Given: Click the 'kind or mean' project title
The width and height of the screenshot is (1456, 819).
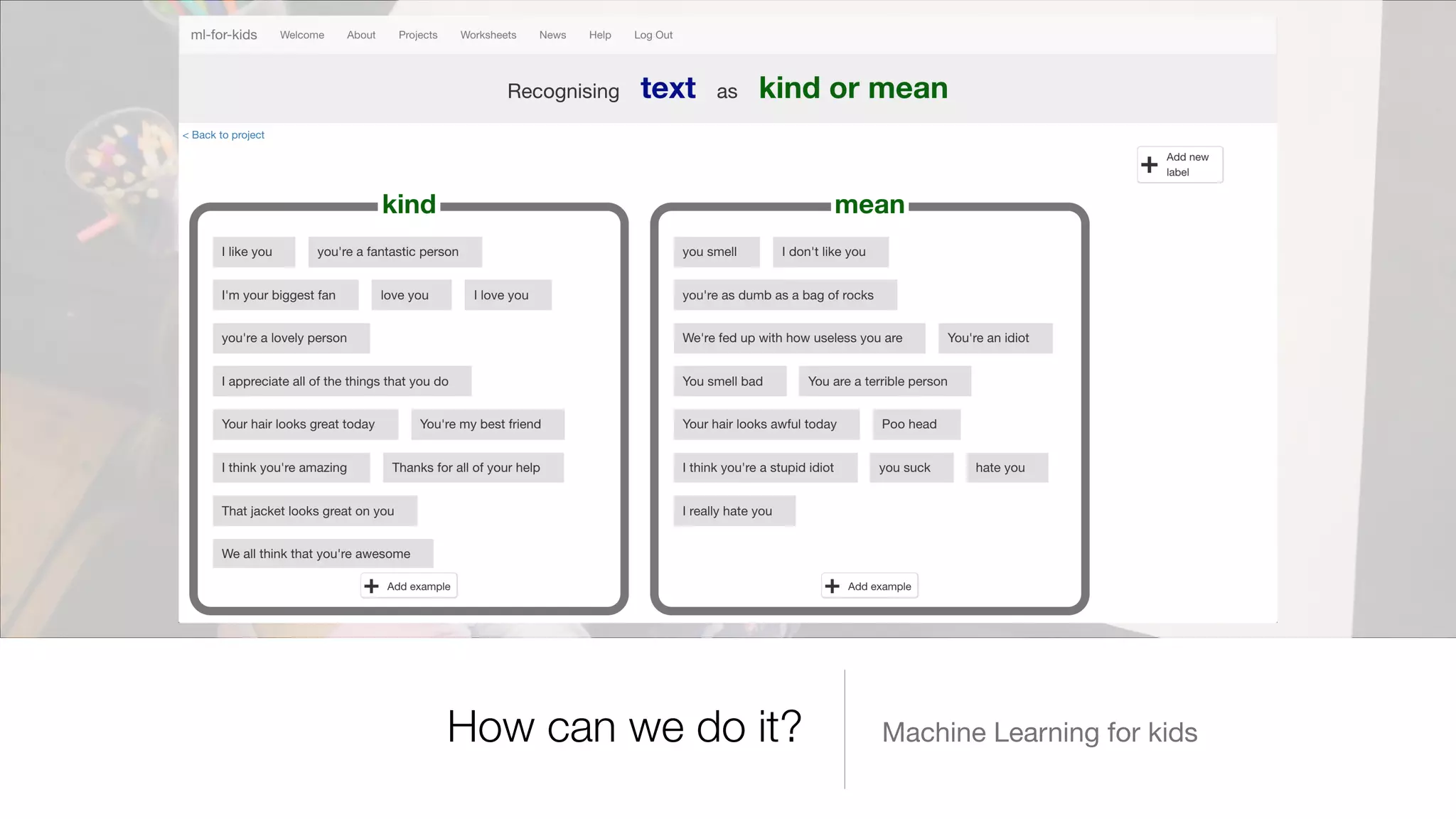Looking at the screenshot, I should [853, 88].
